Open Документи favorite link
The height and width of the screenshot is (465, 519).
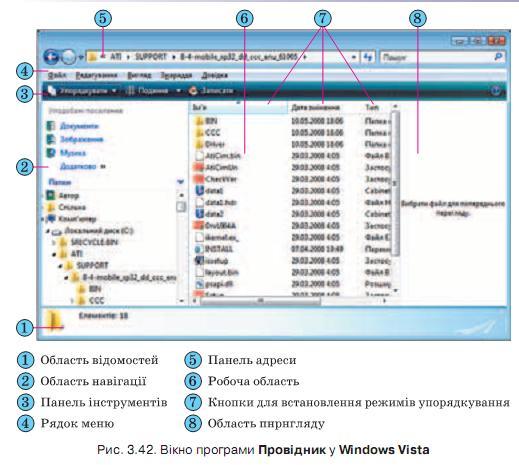[79, 126]
